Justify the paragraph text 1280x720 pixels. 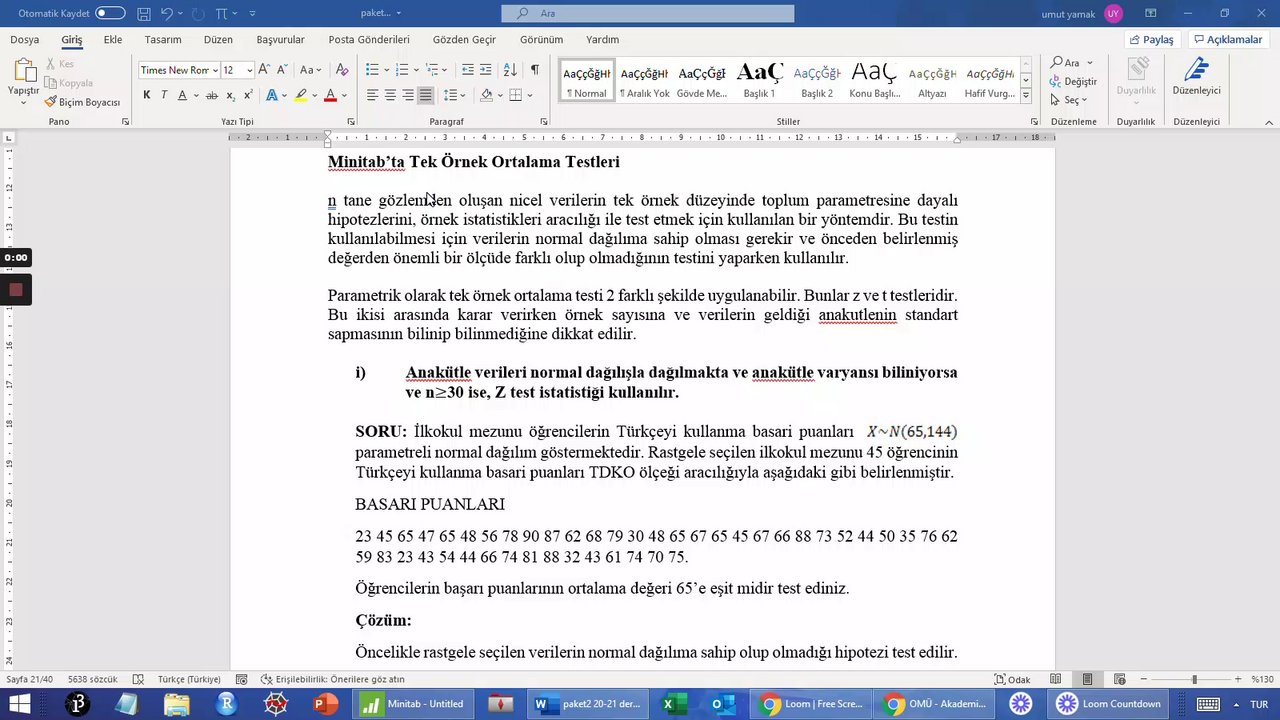[x=426, y=95]
